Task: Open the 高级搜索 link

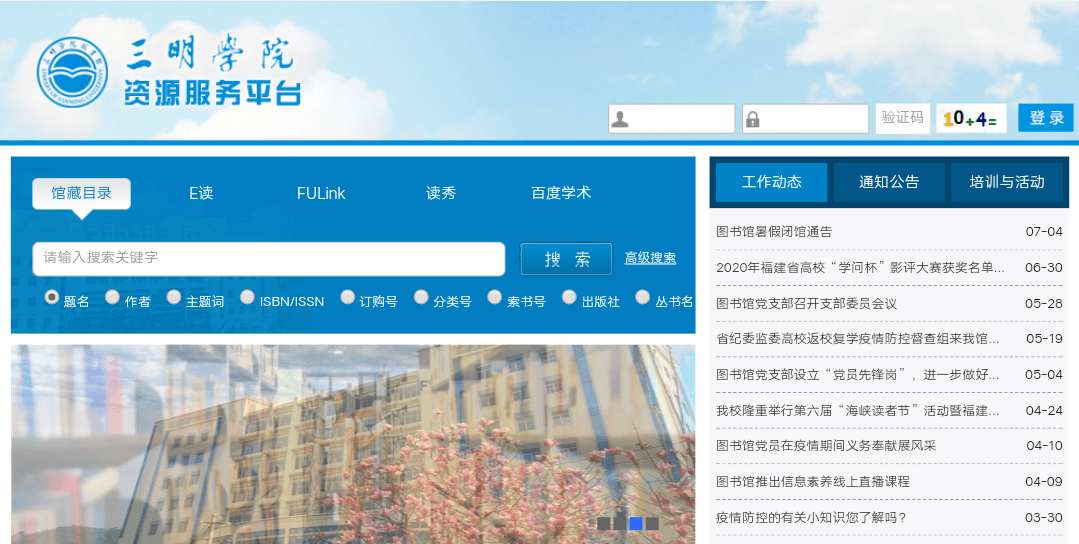Action: [x=650, y=258]
